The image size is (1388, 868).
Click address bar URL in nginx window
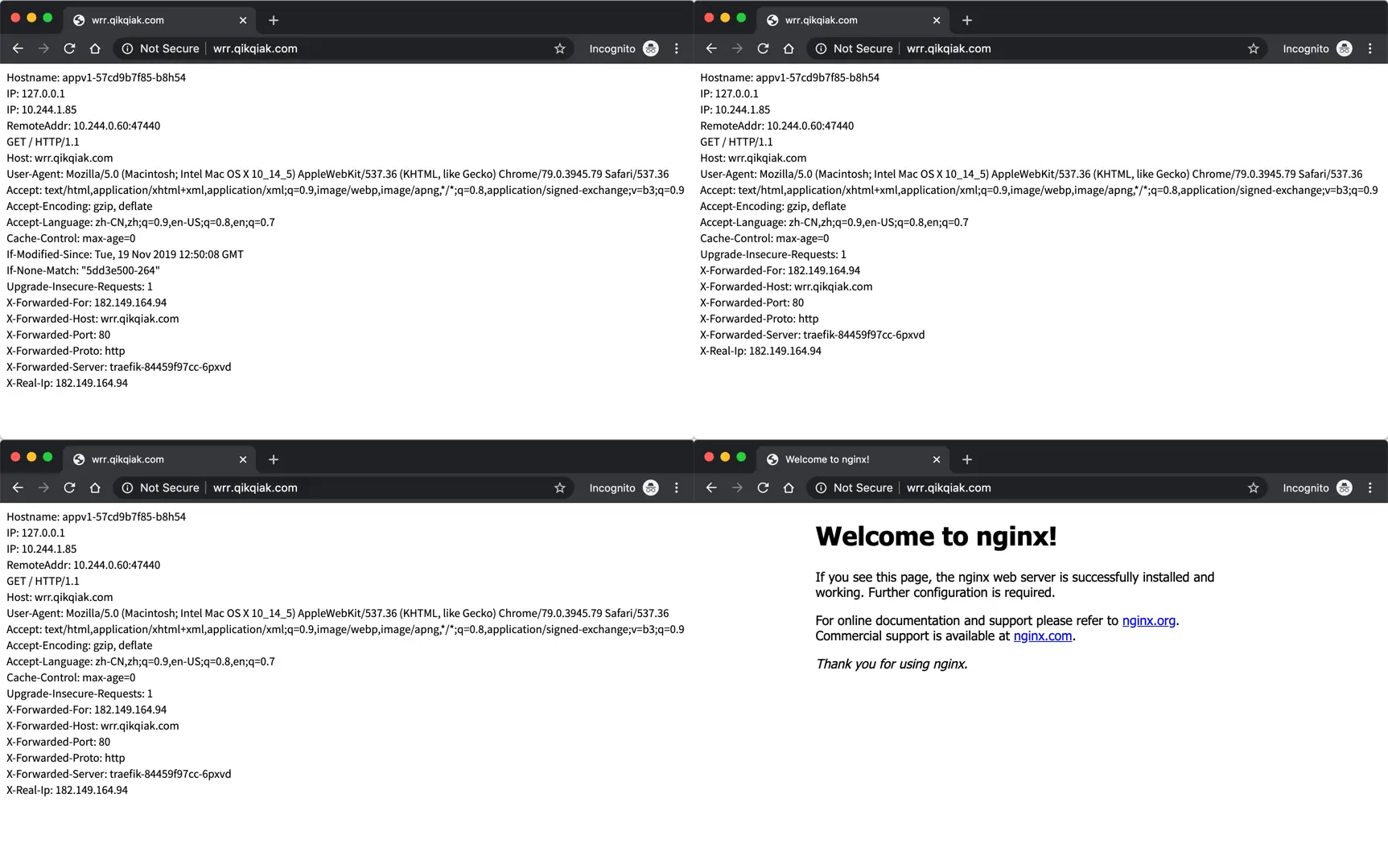949,487
